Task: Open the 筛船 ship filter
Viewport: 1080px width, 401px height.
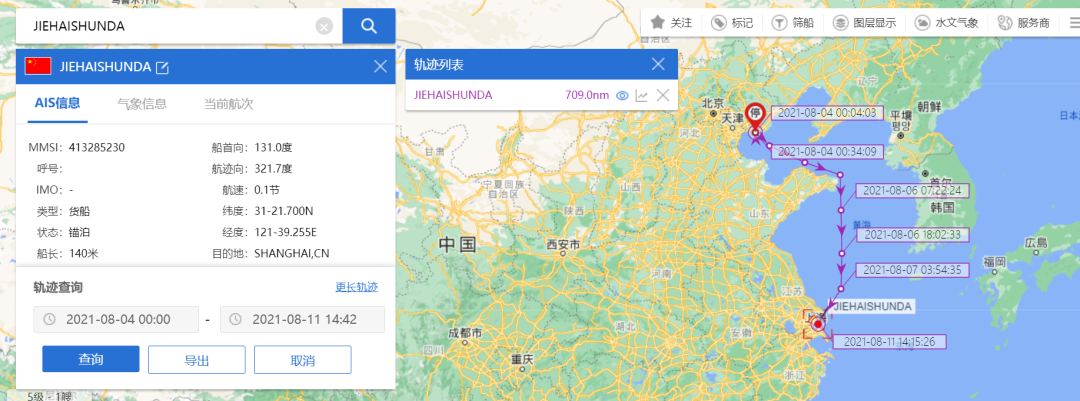Action: point(780,22)
